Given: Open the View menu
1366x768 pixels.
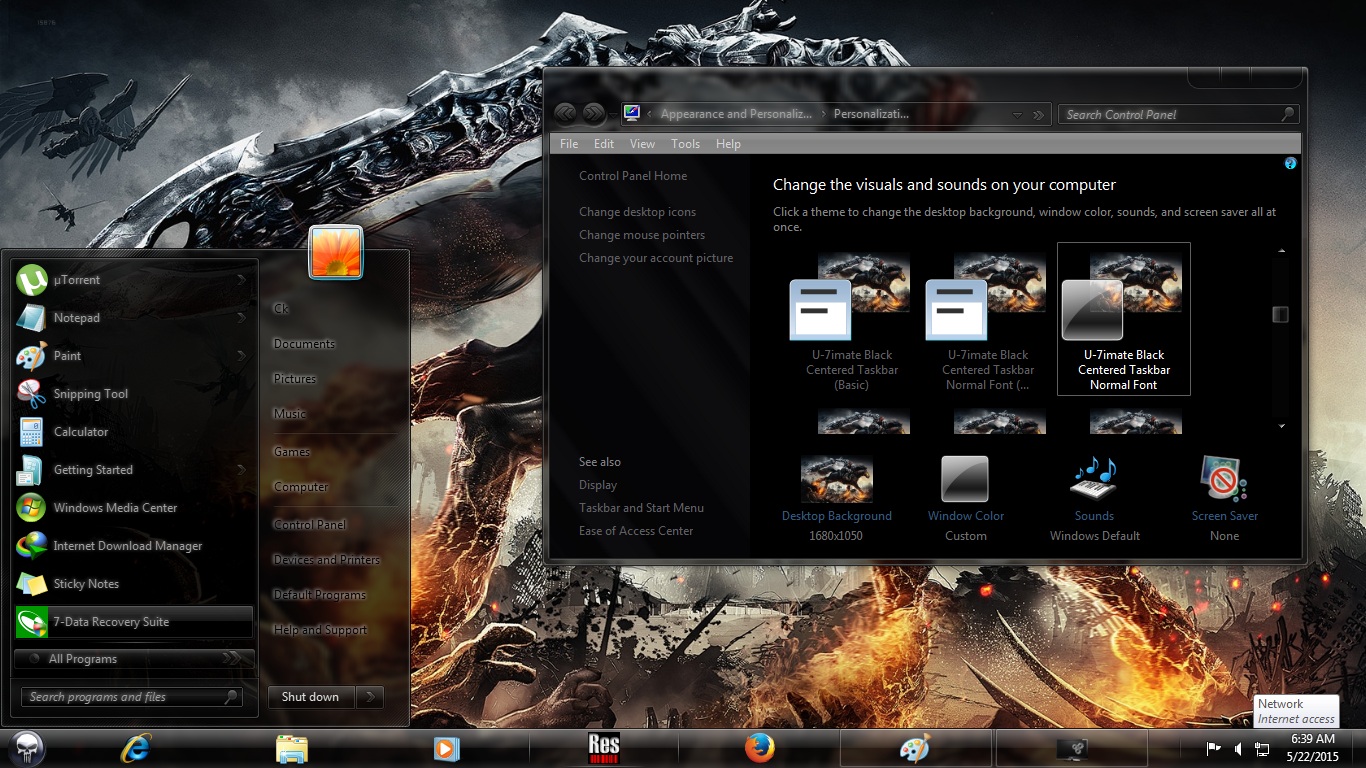Looking at the screenshot, I should [642, 144].
